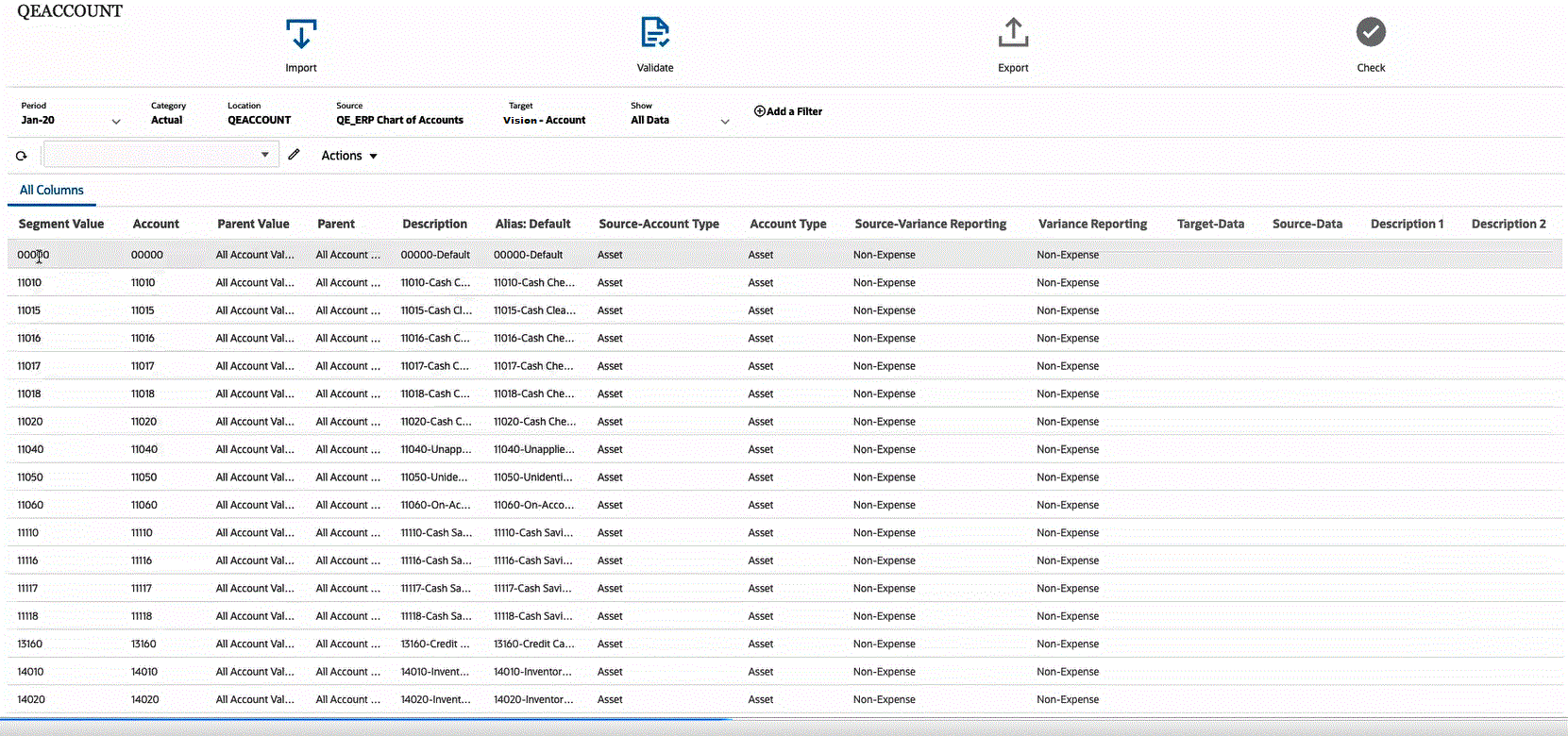The image size is (1568, 736).
Task: Sort by Segment Value column header
Action: 61,224
